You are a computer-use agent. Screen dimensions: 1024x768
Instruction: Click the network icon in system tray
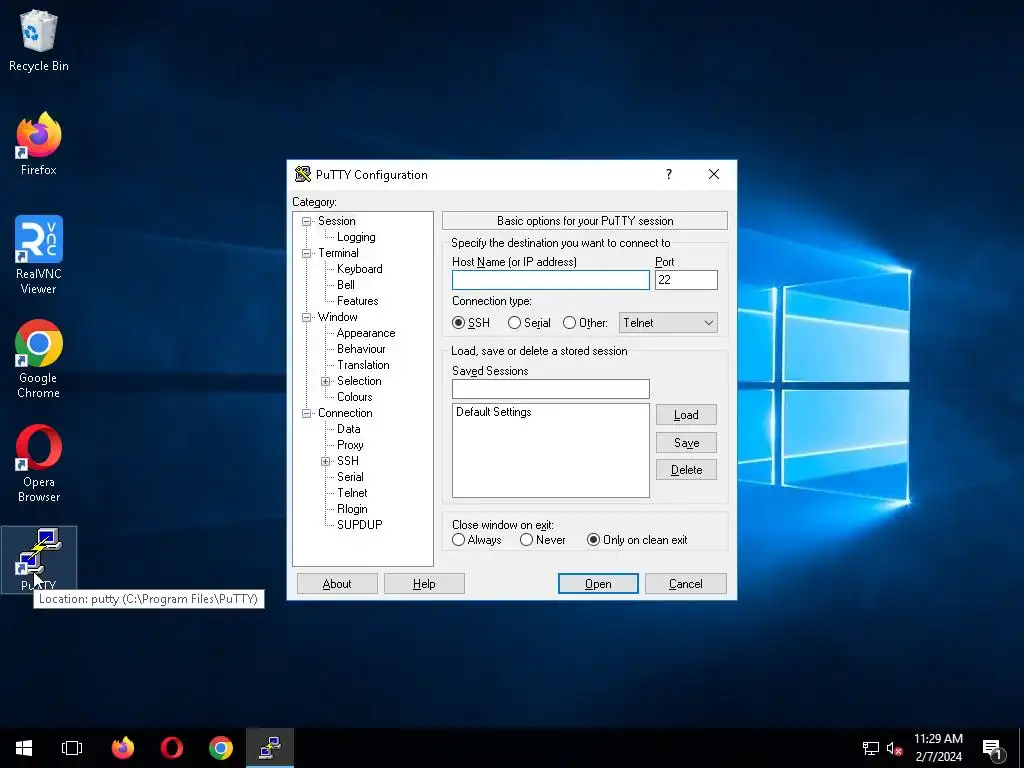871,748
